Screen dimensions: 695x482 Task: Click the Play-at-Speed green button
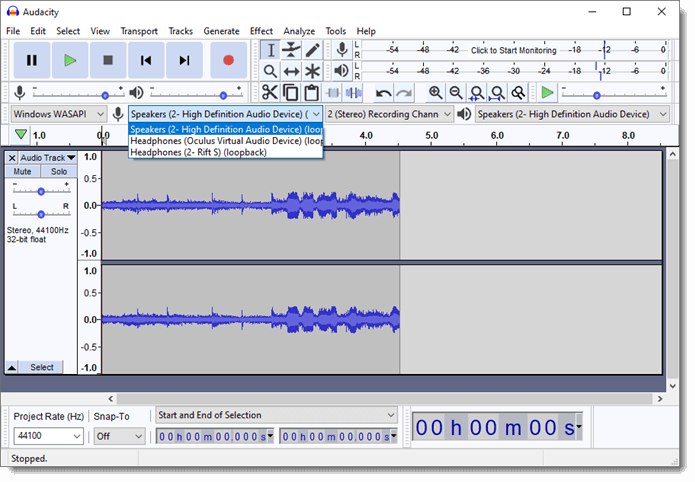tap(547, 93)
